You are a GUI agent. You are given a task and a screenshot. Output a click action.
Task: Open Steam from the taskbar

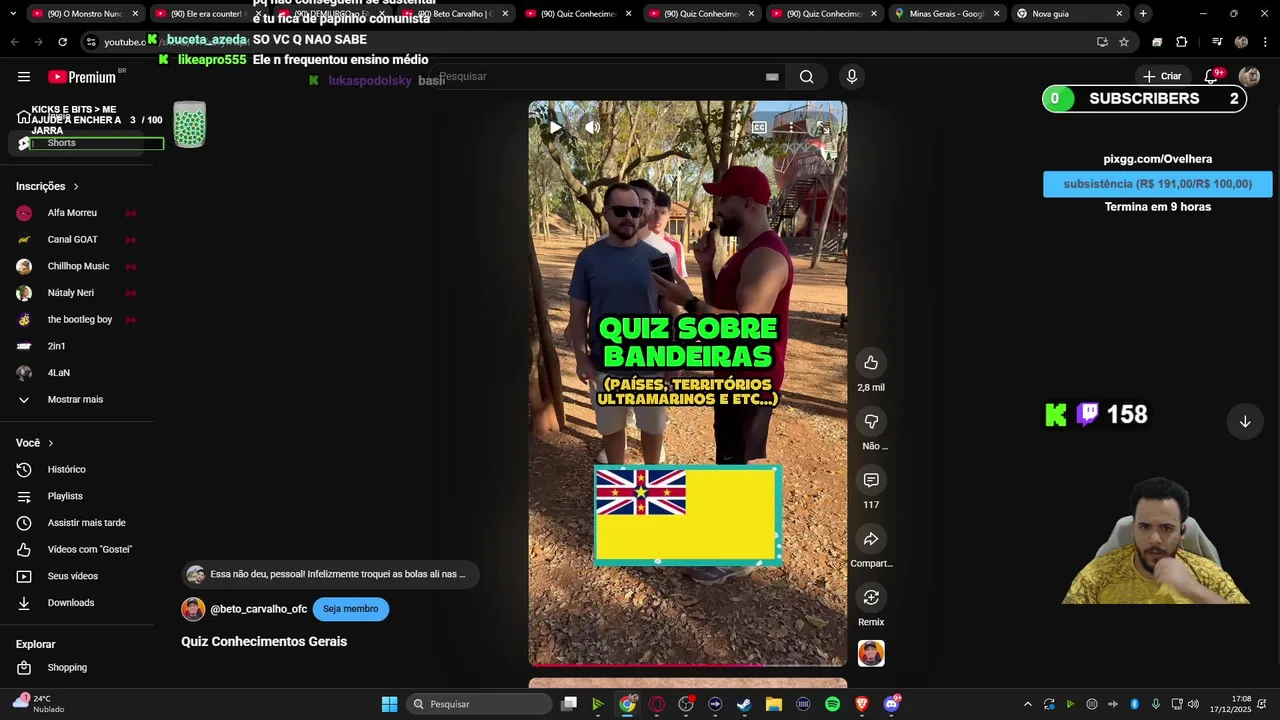tap(744, 704)
